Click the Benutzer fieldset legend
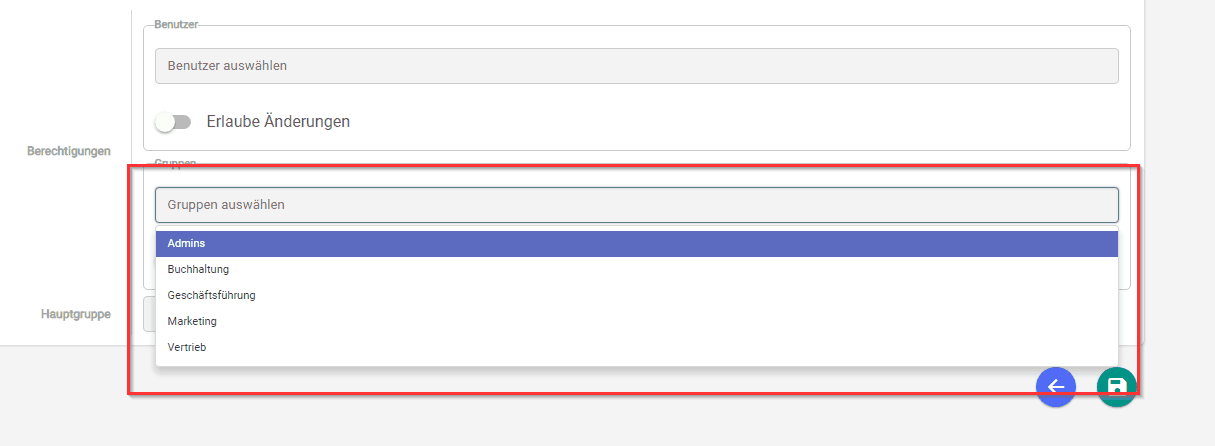The width and height of the screenshot is (1215, 446). [176, 23]
